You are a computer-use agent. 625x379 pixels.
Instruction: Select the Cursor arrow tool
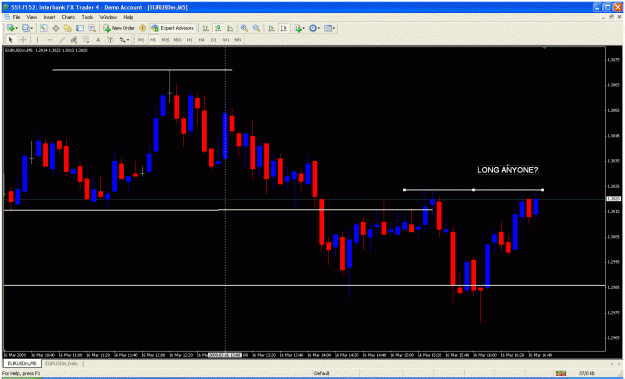pyautogui.click(x=10, y=40)
